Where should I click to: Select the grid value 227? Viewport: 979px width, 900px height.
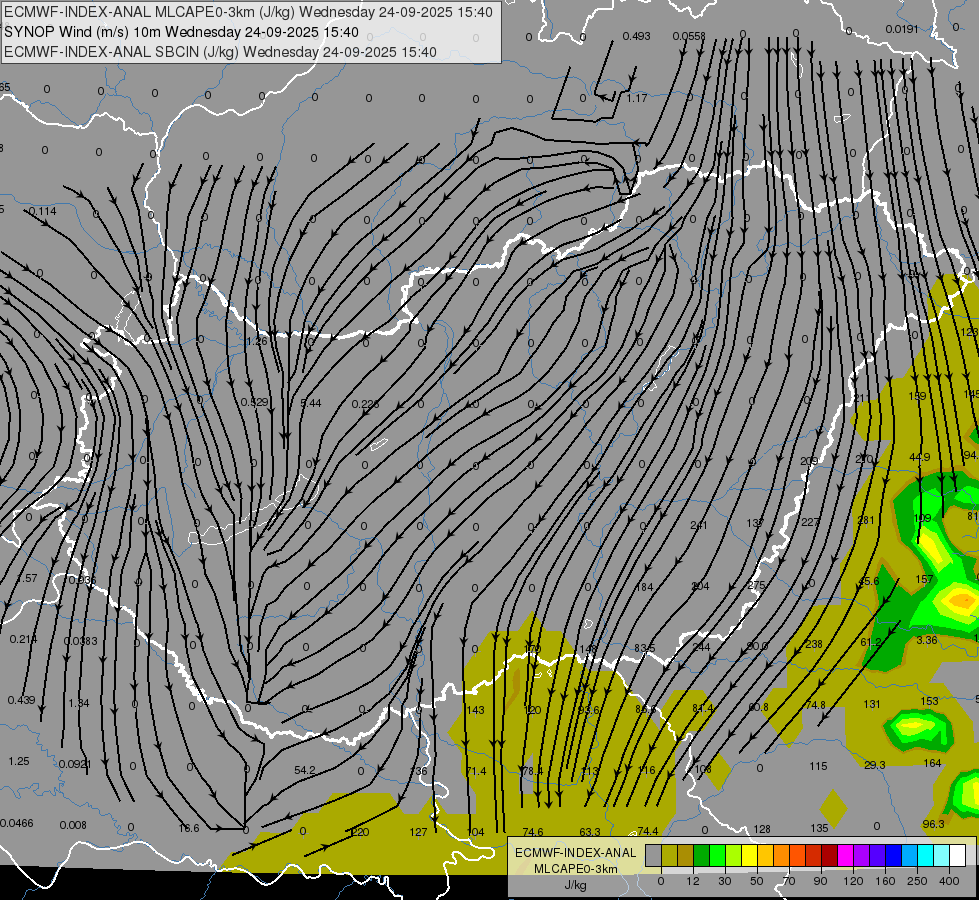coord(810,522)
